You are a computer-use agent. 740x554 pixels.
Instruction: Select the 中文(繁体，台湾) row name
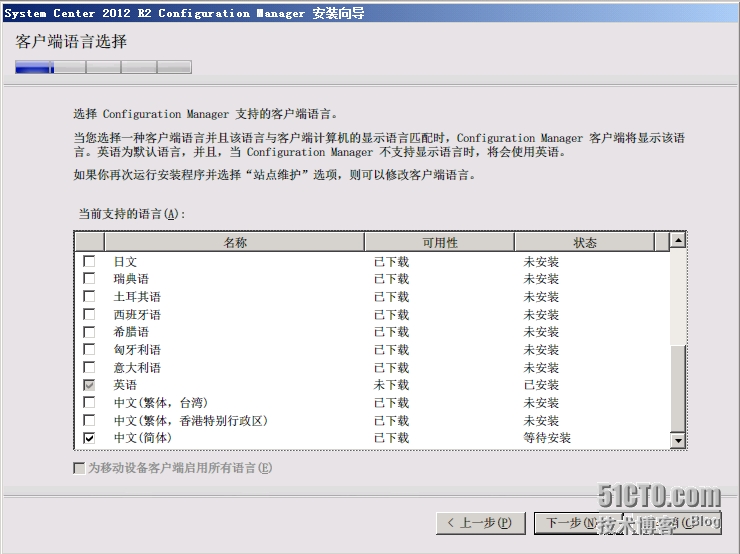[161, 403]
